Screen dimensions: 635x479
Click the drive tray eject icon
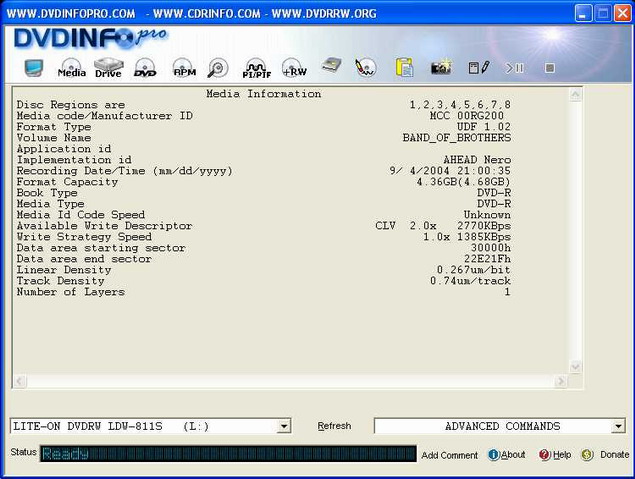331,66
